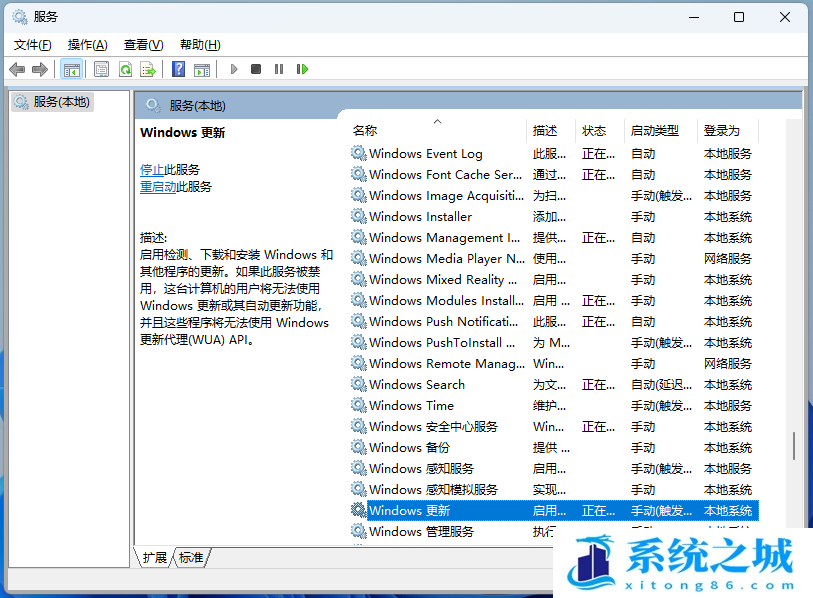Sort by the 登录为 column header

point(728,130)
